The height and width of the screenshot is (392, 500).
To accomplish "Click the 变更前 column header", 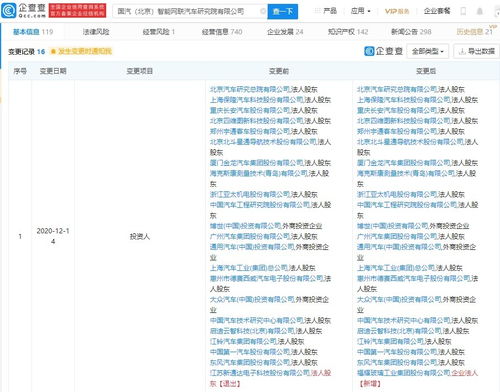I will click(279, 71).
